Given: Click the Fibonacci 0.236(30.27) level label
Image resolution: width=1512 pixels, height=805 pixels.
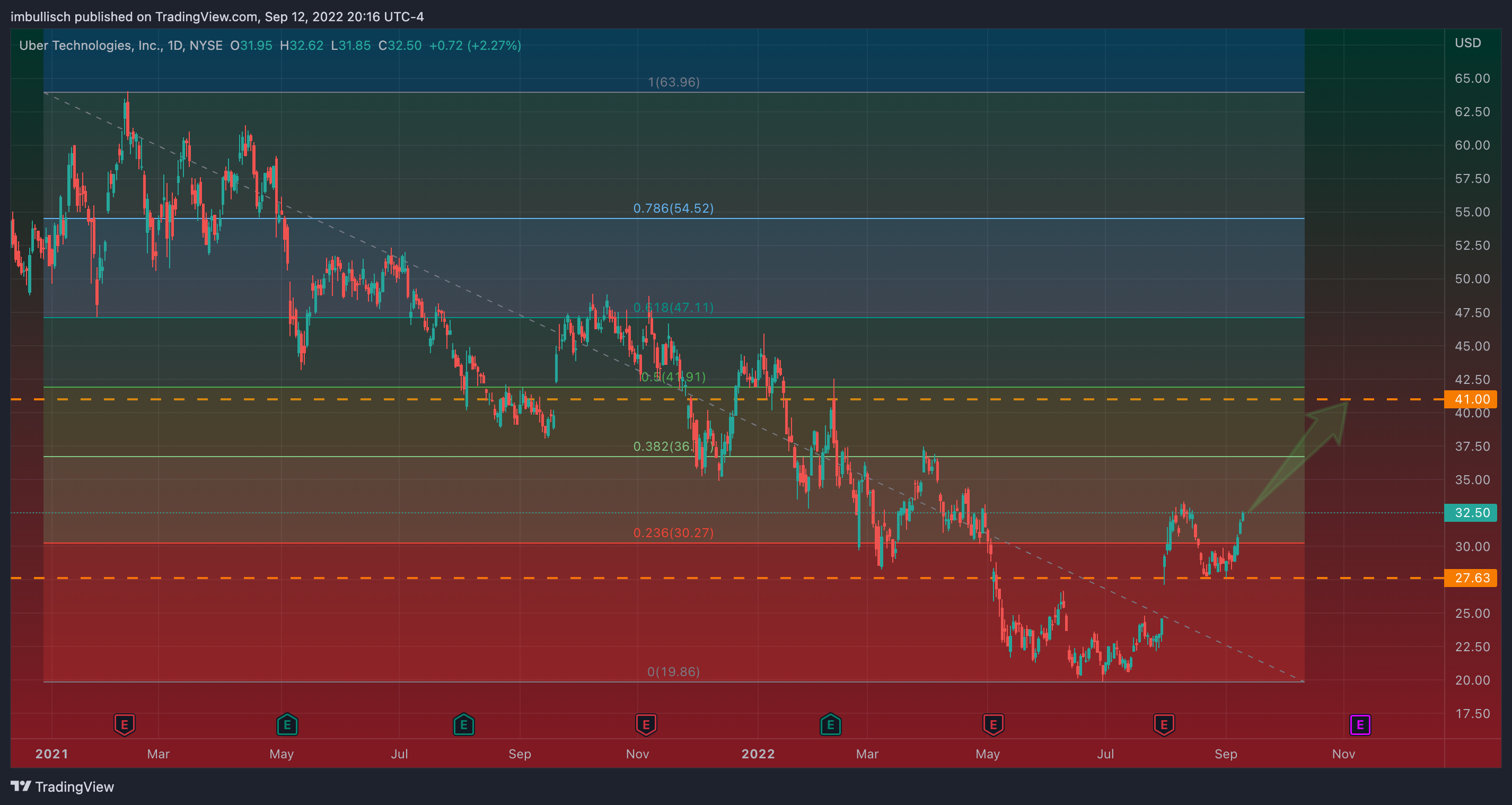Looking at the screenshot, I should (x=673, y=533).
